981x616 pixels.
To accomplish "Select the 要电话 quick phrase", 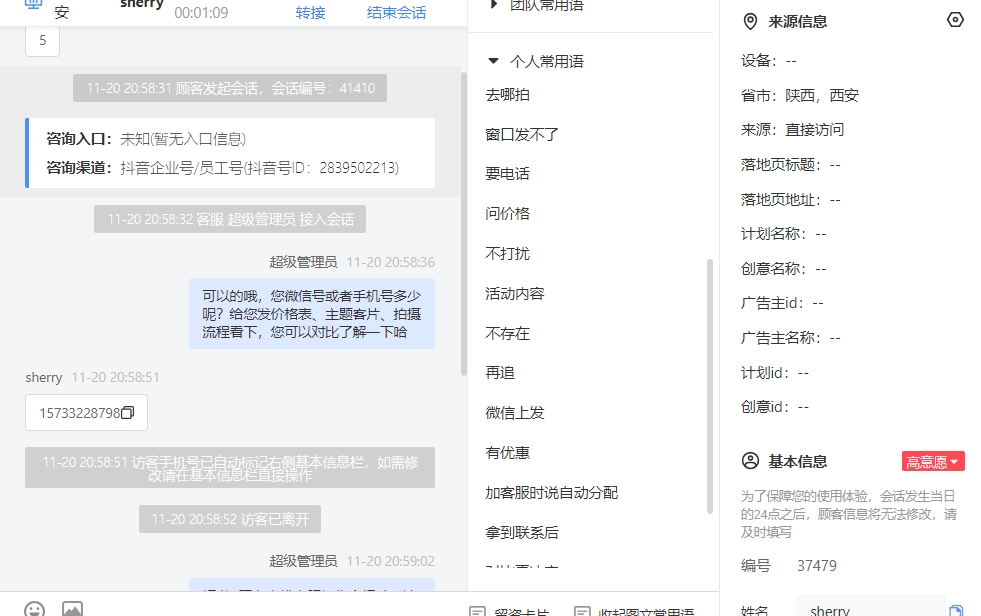I will [x=507, y=174].
